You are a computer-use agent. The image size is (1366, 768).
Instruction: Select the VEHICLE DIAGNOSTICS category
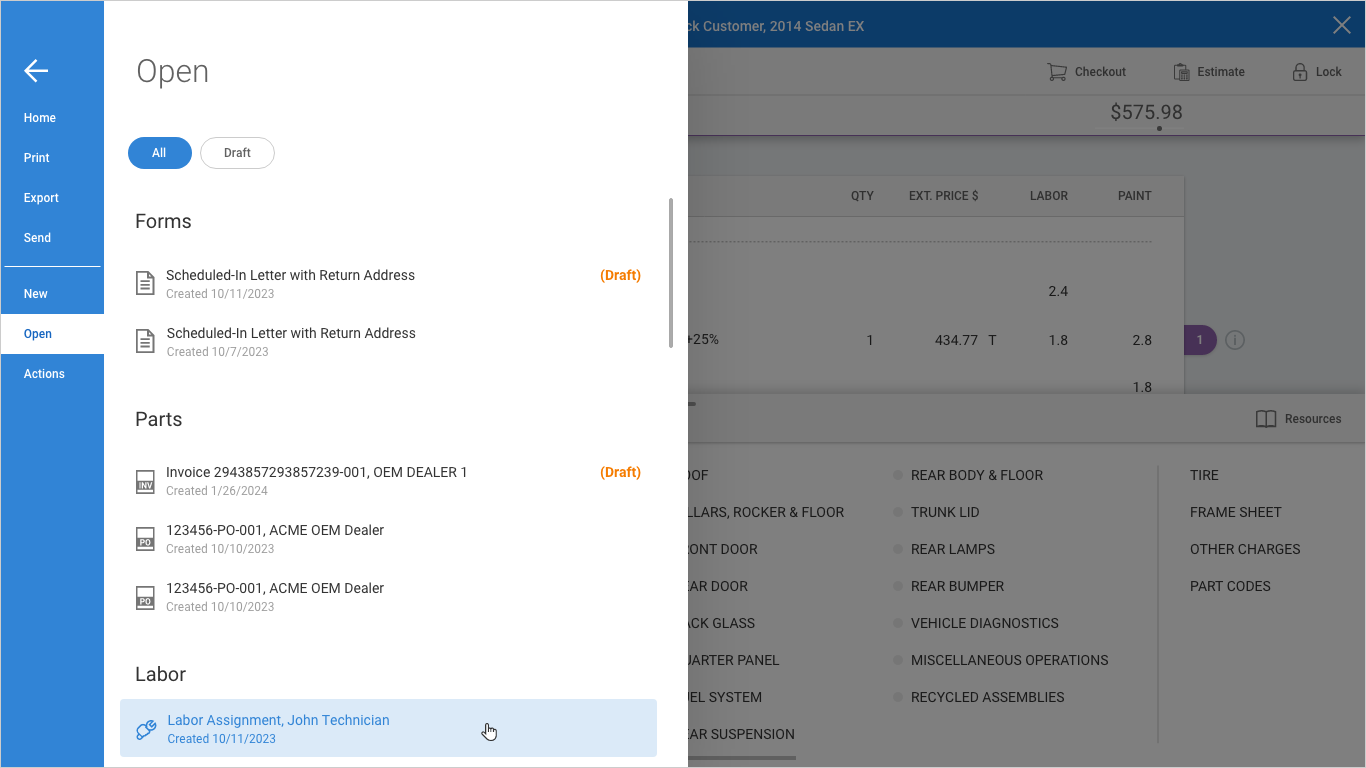coord(984,623)
